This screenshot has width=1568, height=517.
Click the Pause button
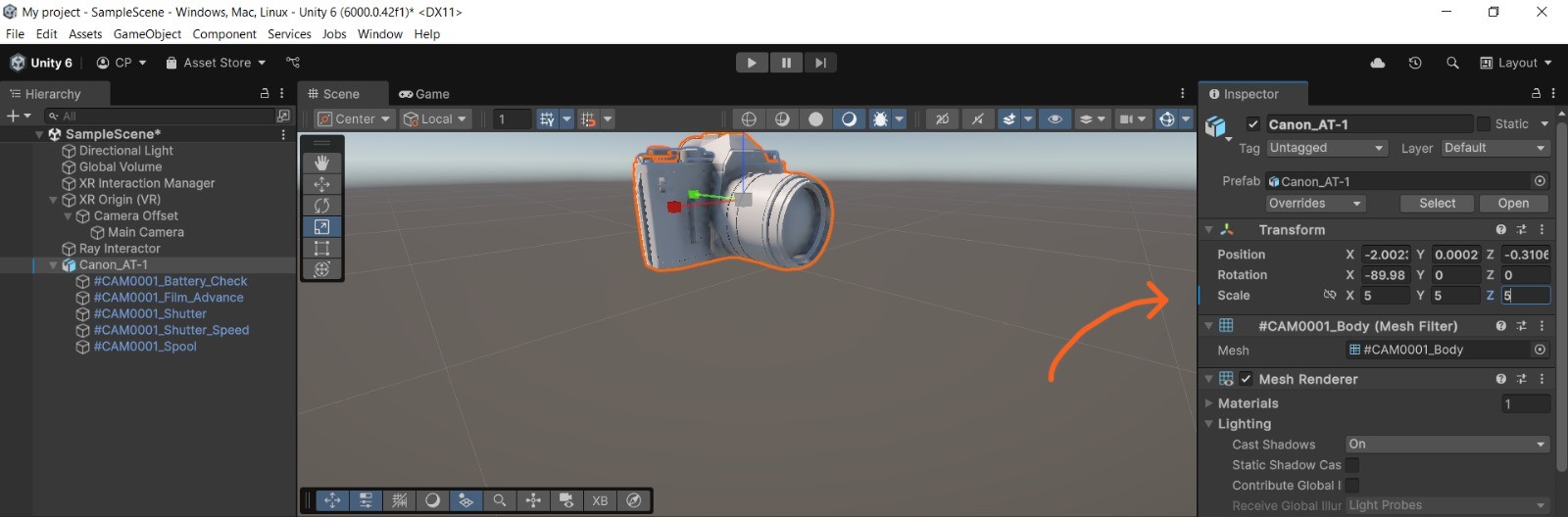(786, 63)
